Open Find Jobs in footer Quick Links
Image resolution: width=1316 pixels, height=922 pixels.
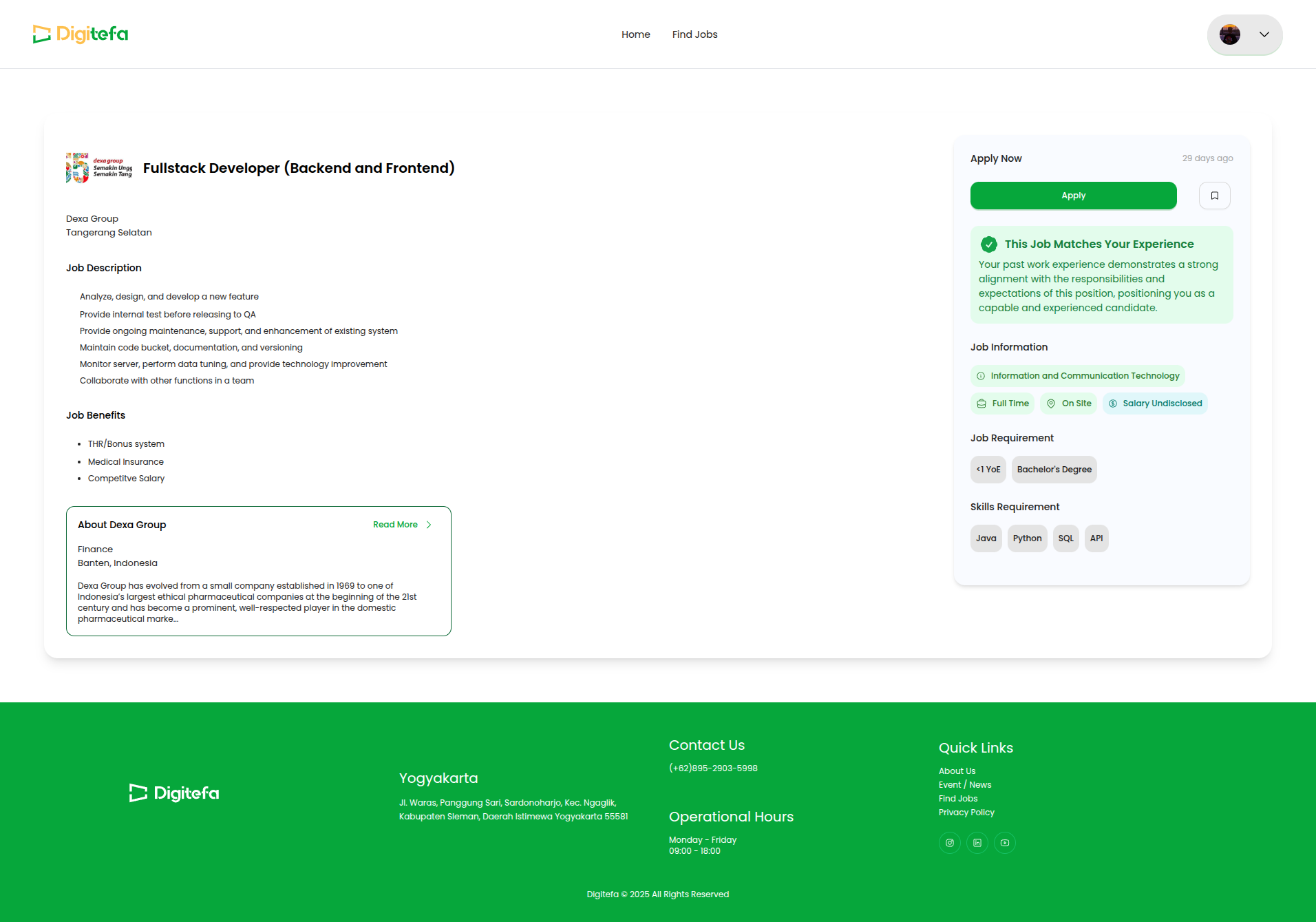pos(958,799)
